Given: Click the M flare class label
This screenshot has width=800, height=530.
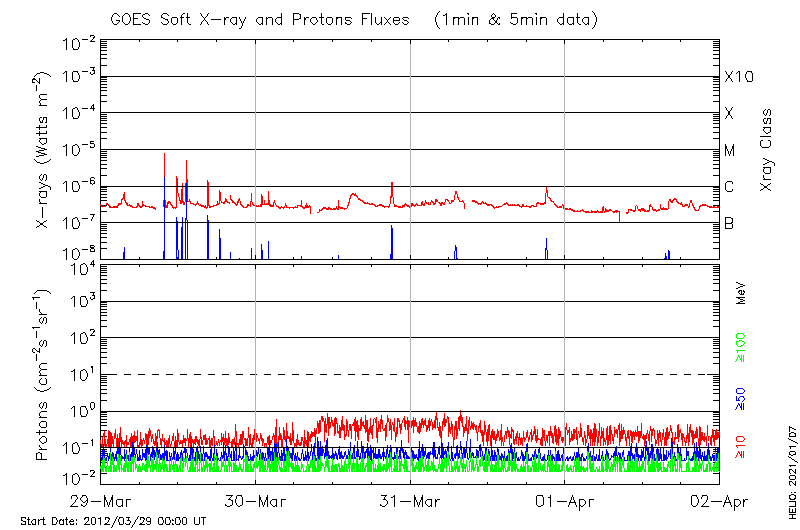Looking at the screenshot, I should click(x=730, y=151).
